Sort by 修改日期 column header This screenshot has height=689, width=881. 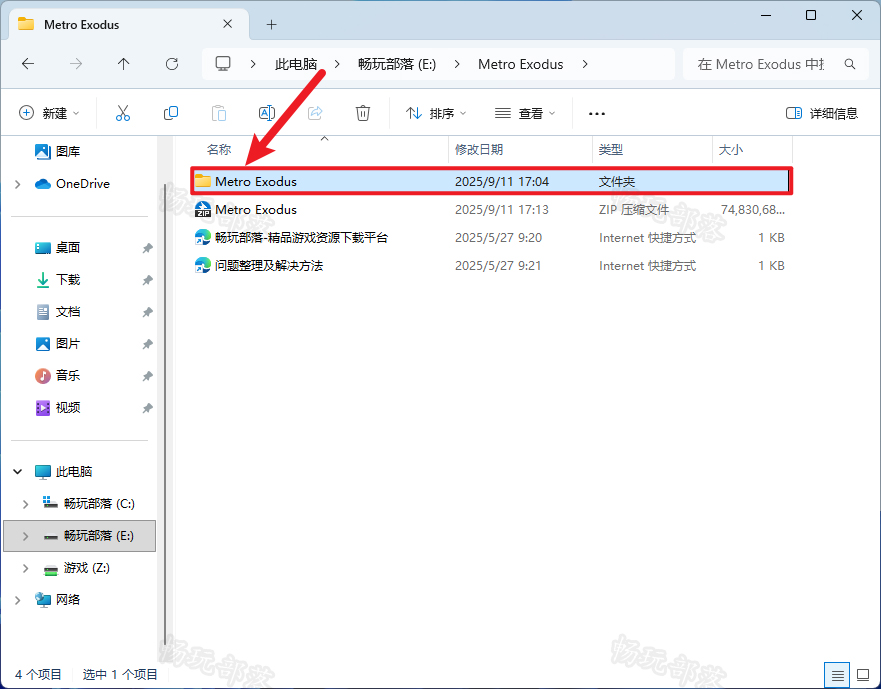point(479,149)
